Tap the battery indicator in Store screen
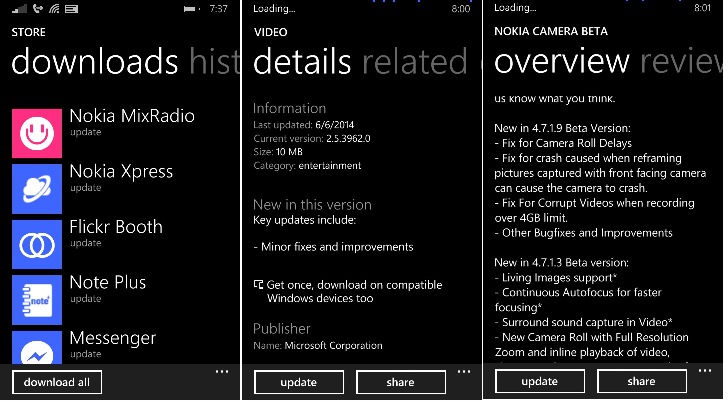This screenshot has width=728, height=402. pos(192,9)
